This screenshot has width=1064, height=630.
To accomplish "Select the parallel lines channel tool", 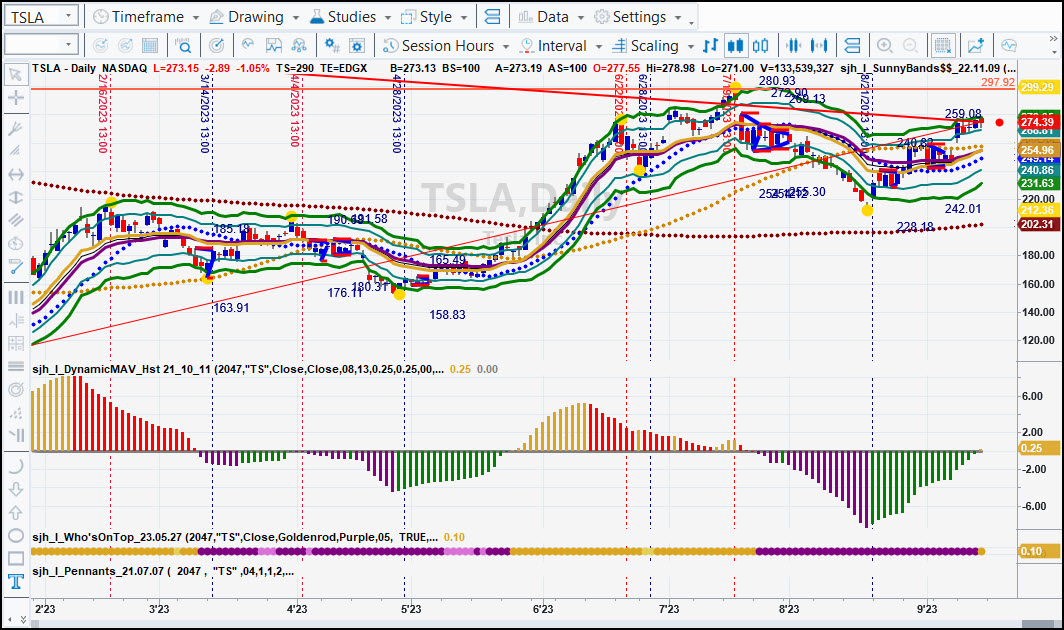I will [x=15, y=220].
